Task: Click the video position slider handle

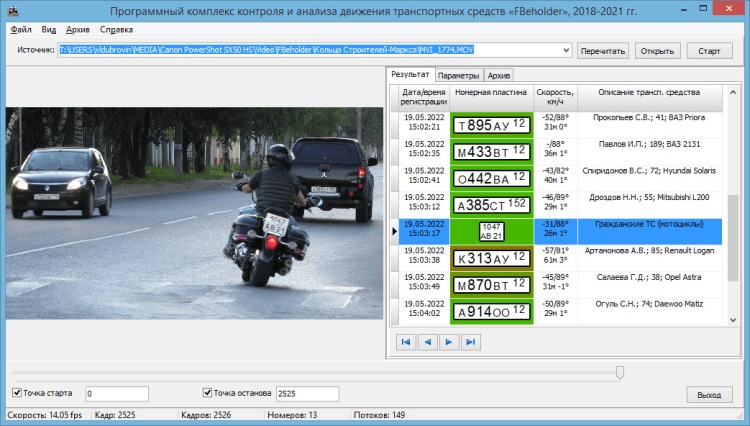Action: [x=620, y=372]
